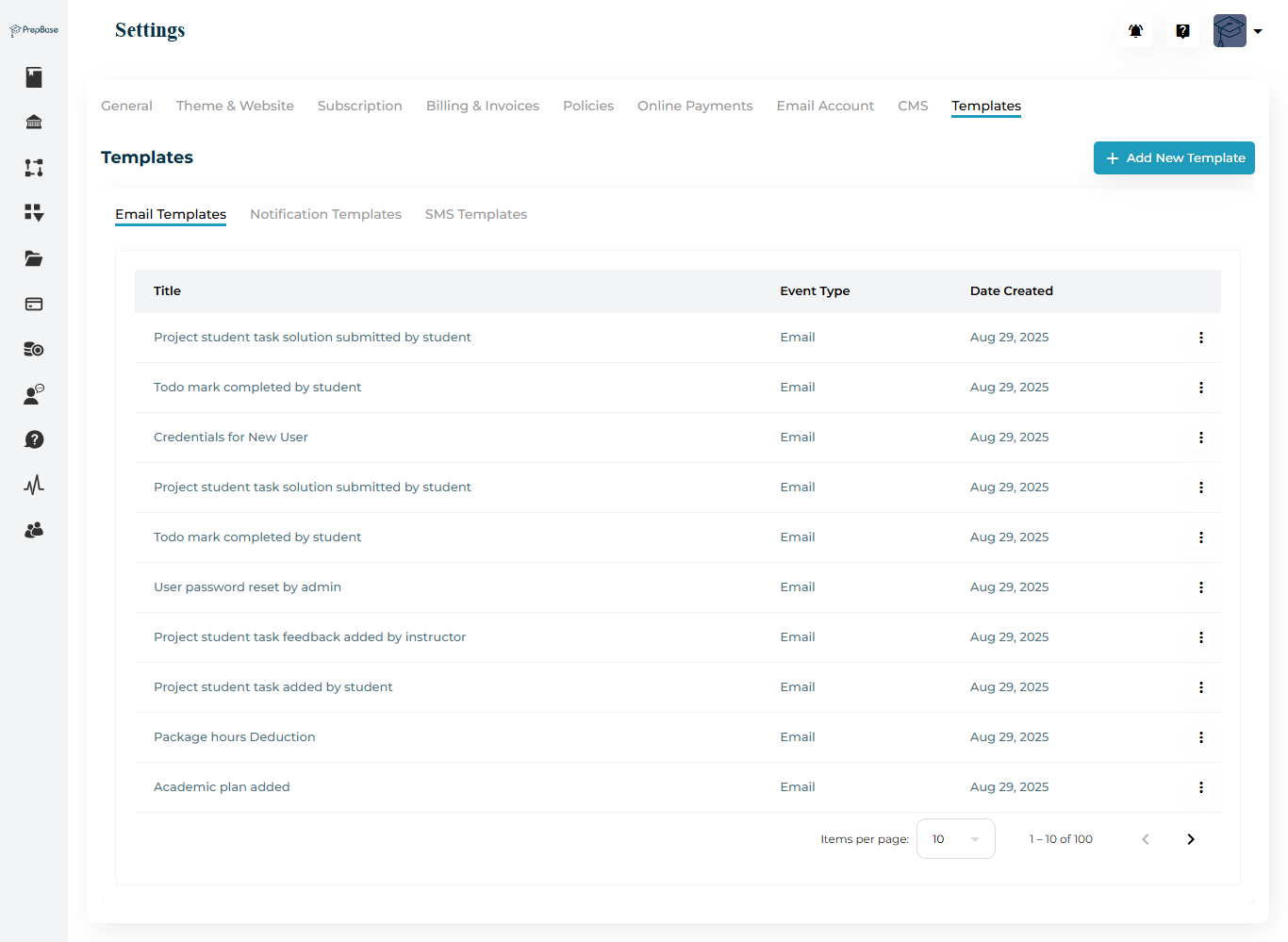
Task: Go to the next page of templates
Action: (x=1190, y=839)
